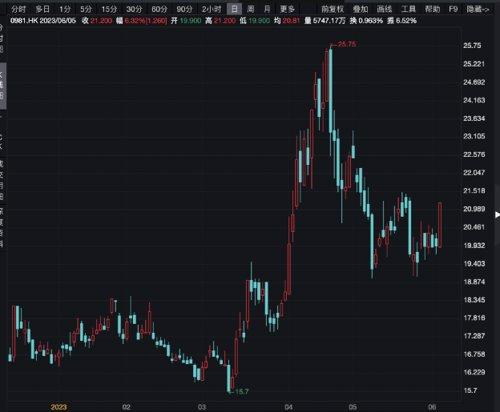Open the 帮助 help menu

pyautogui.click(x=432, y=9)
